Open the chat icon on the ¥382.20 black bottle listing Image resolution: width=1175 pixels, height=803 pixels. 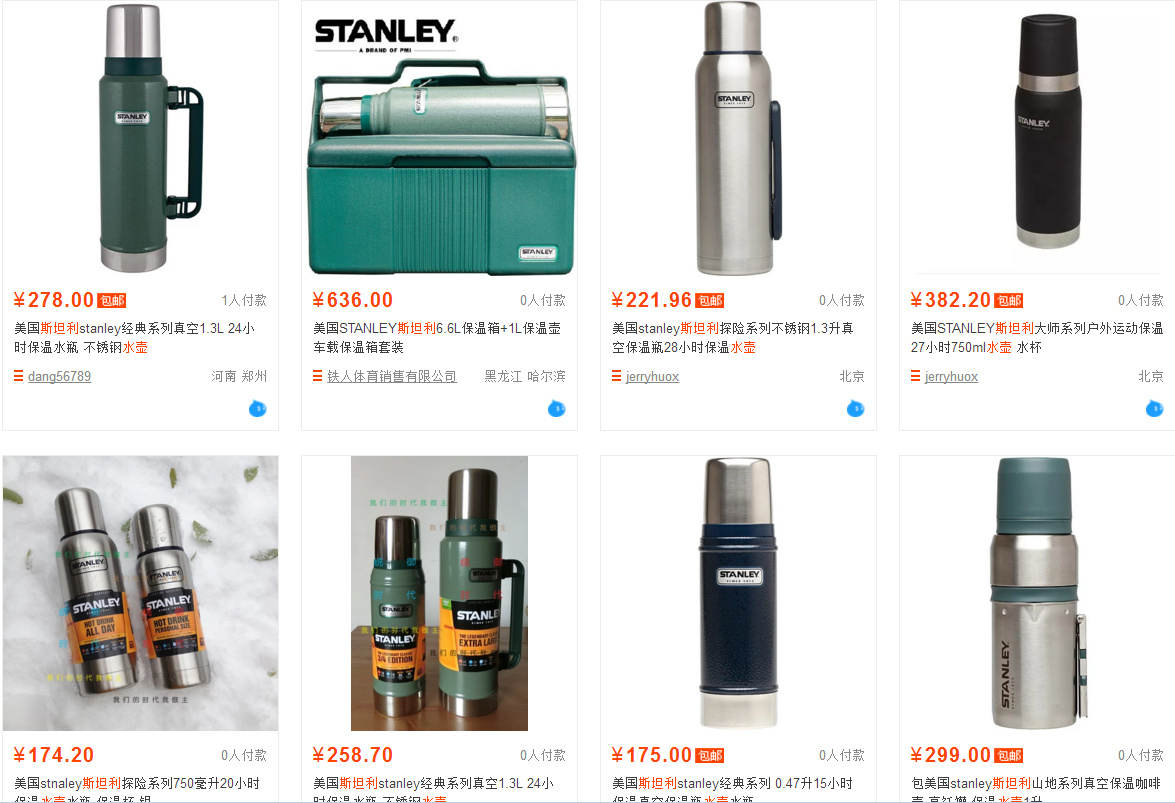(x=1154, y=409)
